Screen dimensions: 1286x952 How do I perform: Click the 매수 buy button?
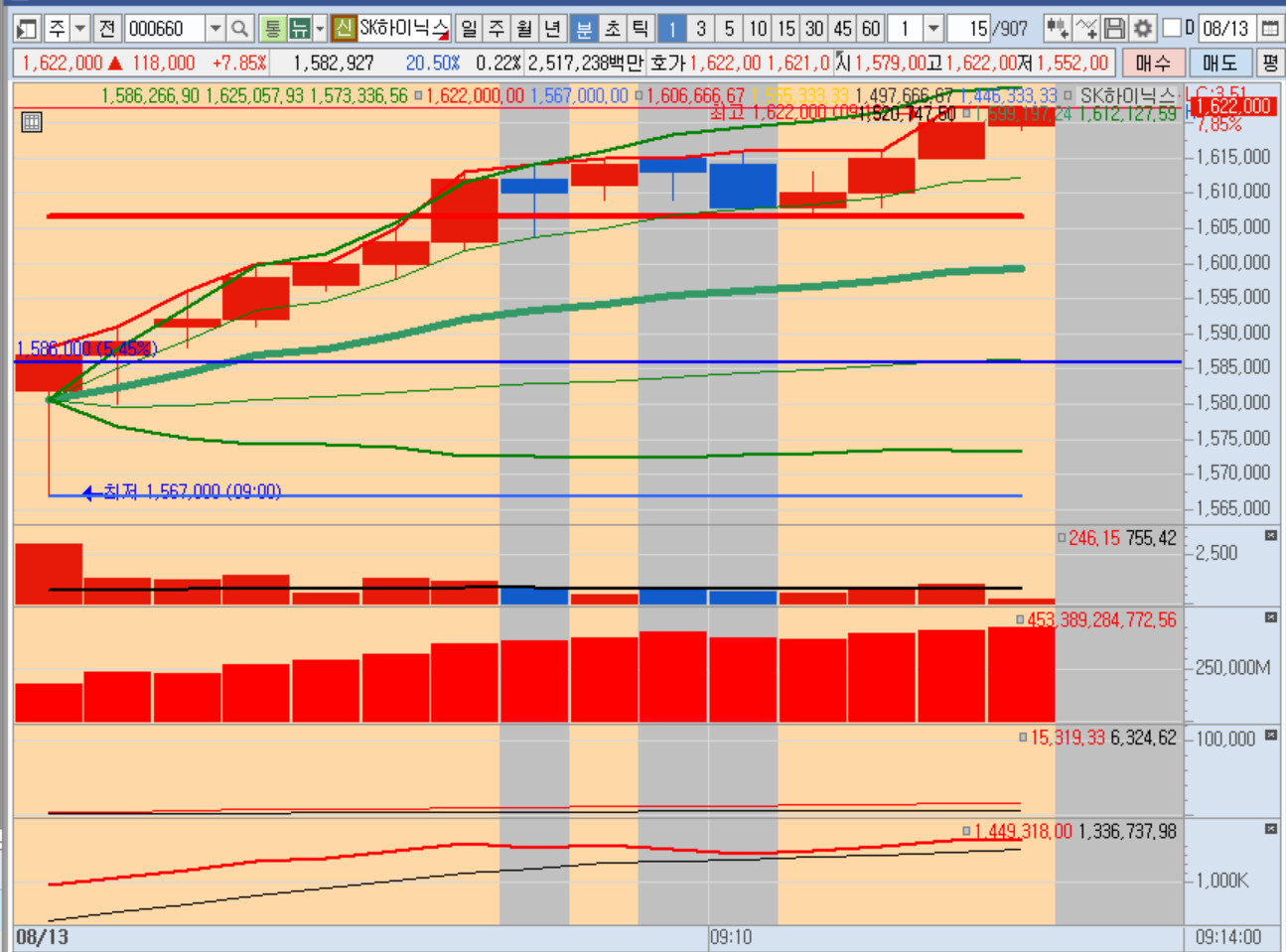click(1152, 64)
